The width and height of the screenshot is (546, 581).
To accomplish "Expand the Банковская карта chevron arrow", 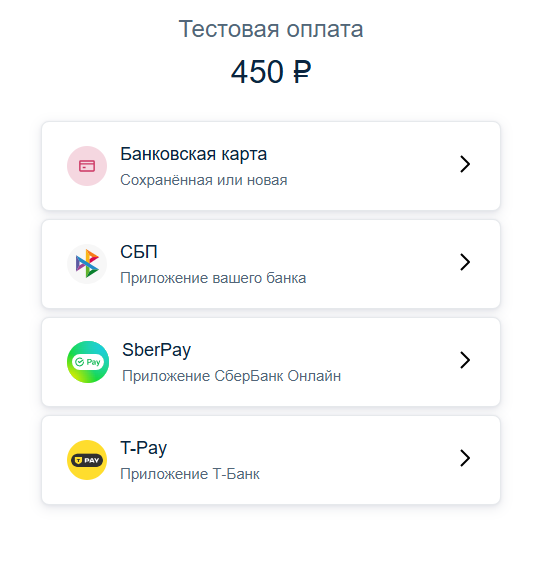I will click(x=465, y=164).
